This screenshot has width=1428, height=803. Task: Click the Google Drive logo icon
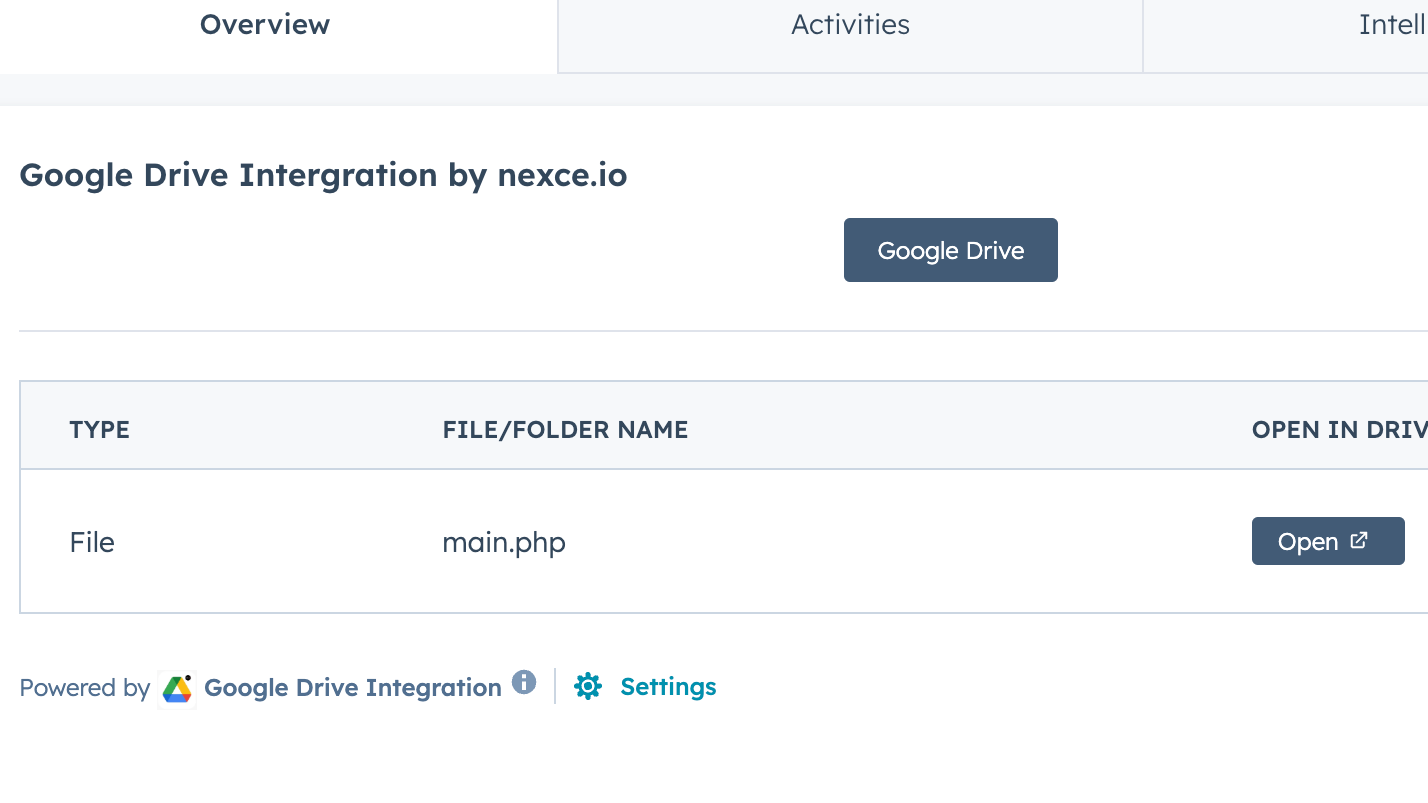pyautogui.click(x=177, y=688)
